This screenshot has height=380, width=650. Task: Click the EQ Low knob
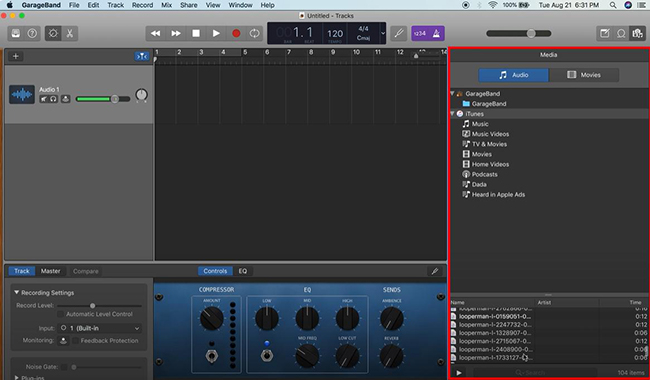tap(267, 318)
